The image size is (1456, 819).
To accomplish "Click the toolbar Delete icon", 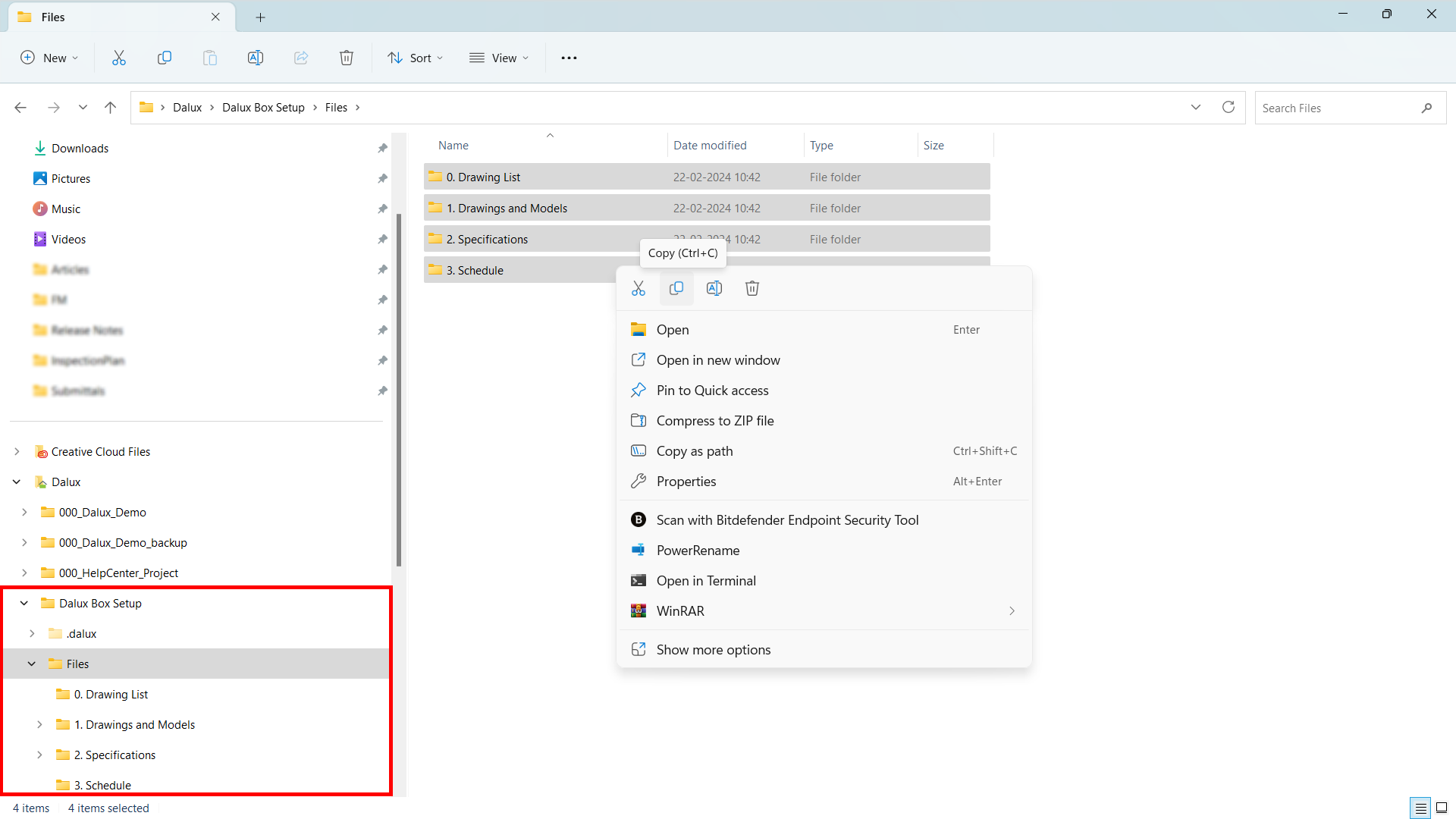I will pyautogui.click(x=347, y=58).
